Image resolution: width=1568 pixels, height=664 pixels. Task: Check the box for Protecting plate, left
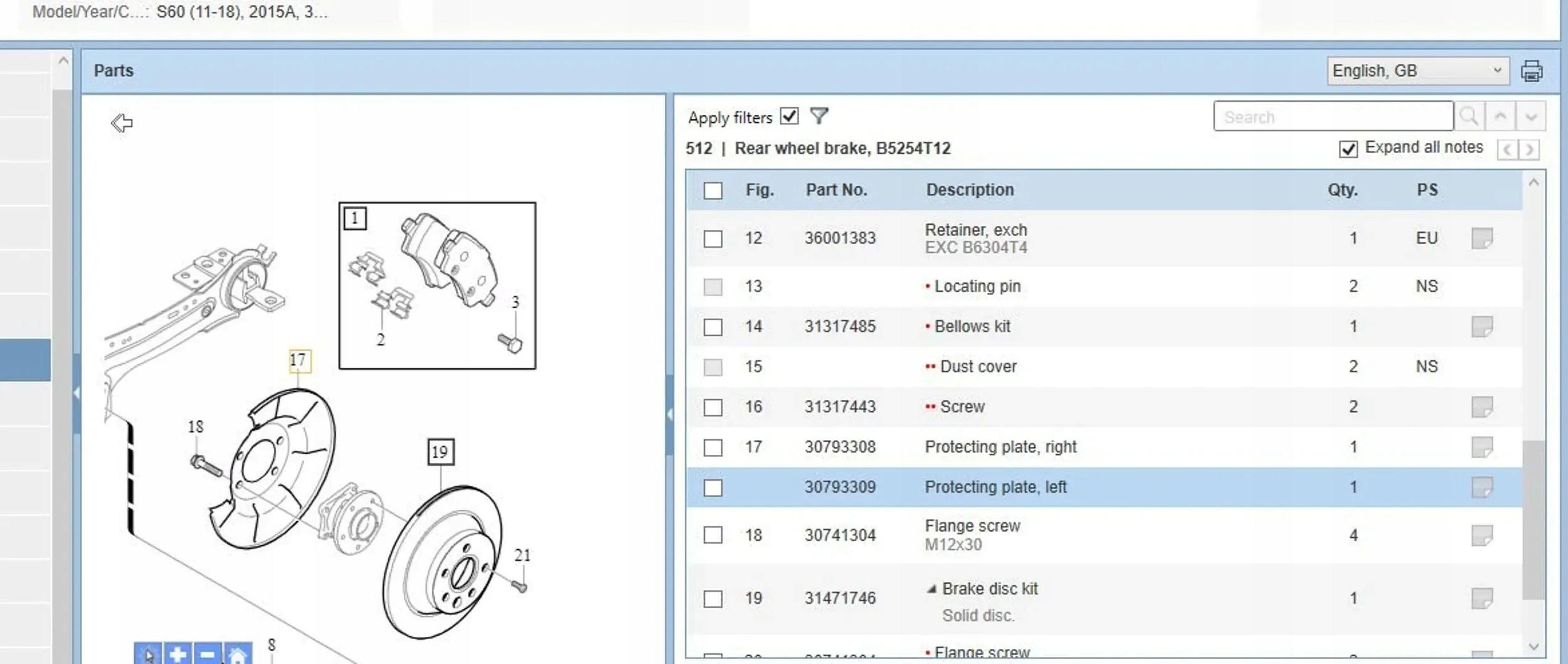click(713, 488)
